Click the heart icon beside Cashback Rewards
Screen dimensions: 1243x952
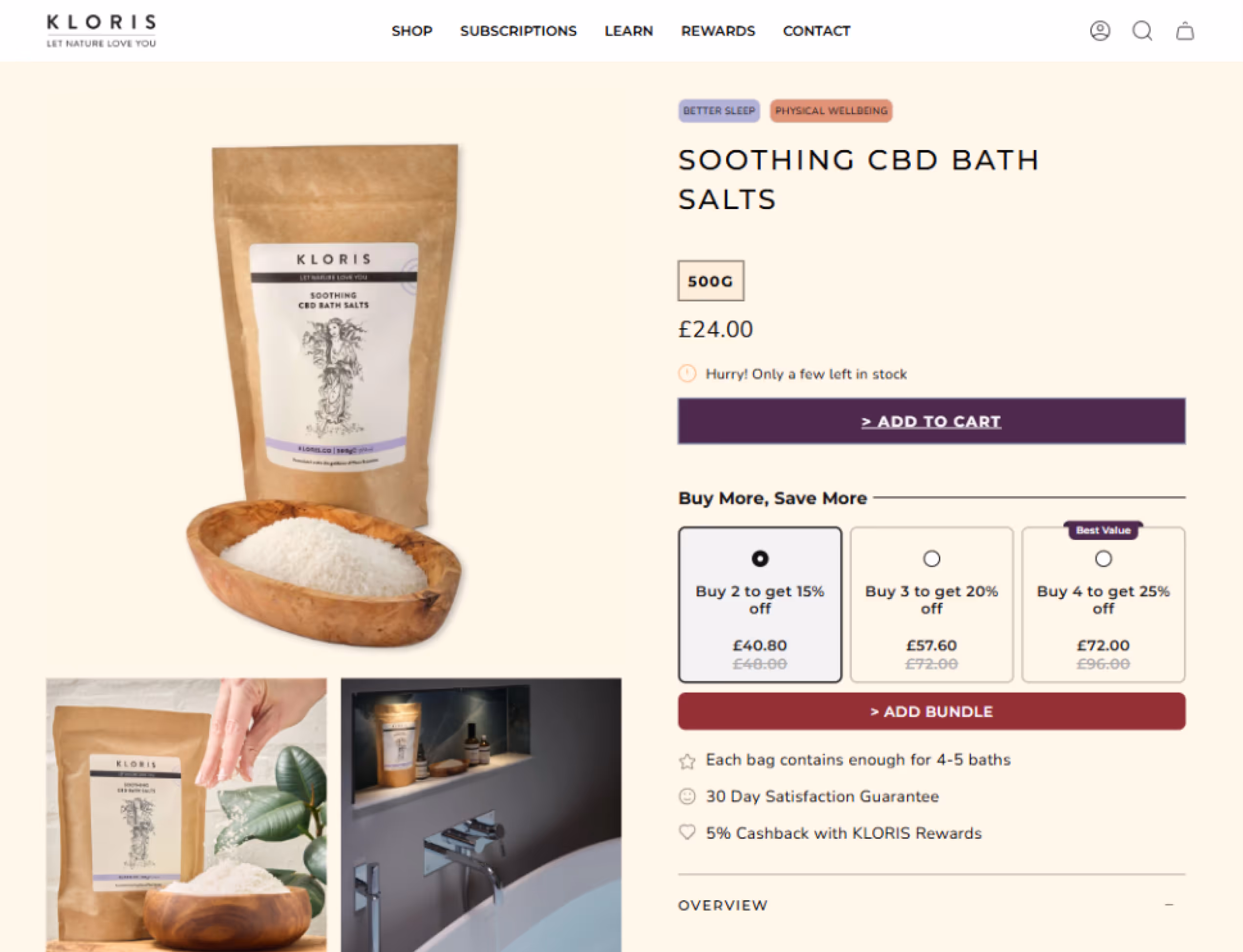[x=687, y=832]
